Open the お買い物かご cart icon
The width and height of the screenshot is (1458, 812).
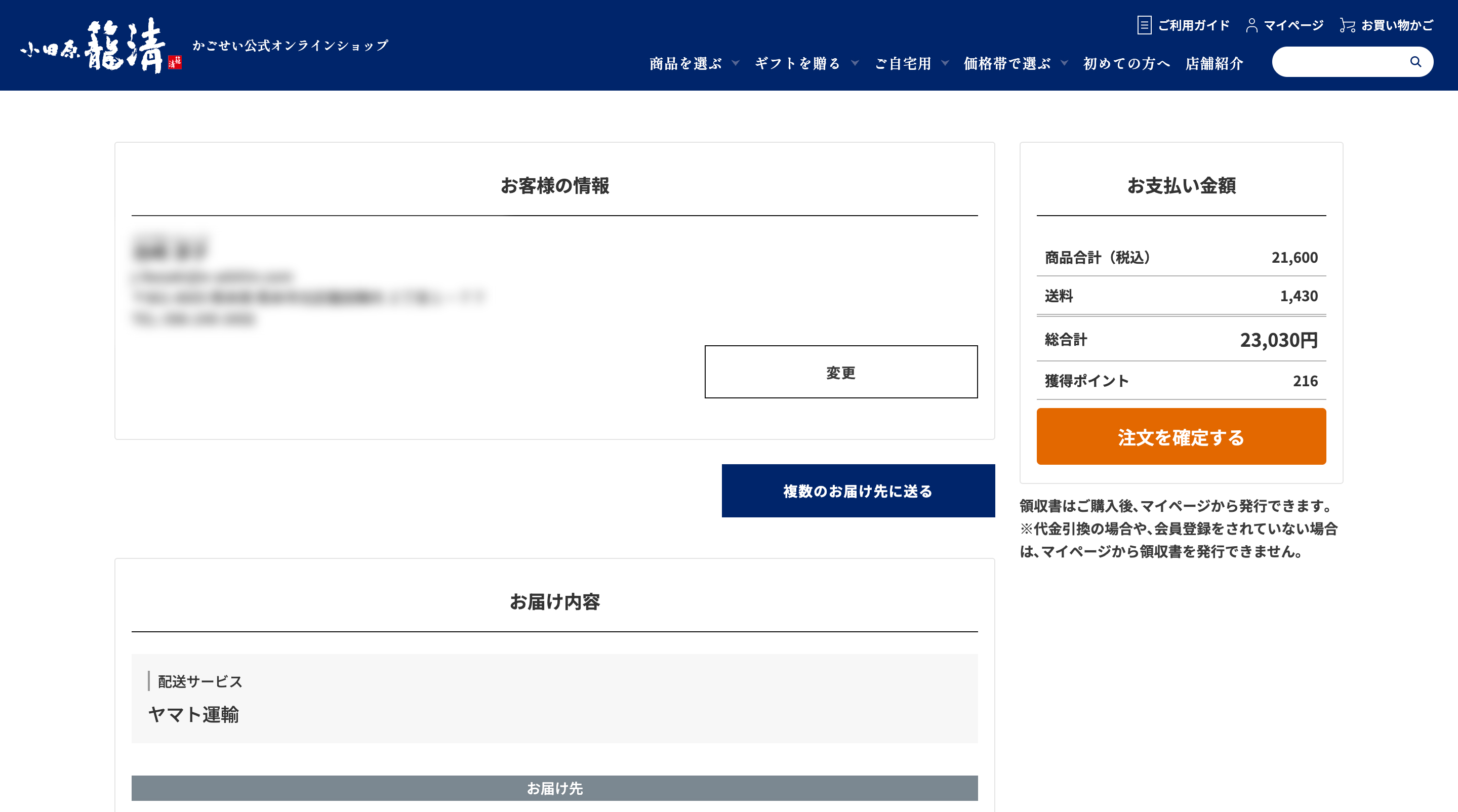(1347, 25)
